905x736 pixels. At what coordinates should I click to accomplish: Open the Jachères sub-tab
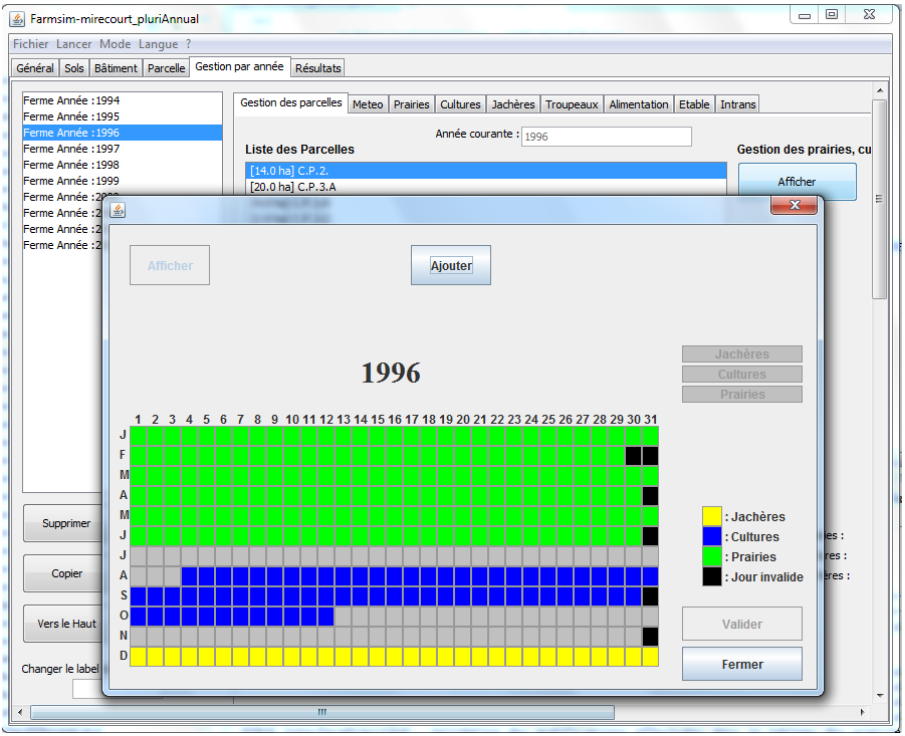pyautogui.click(x=513, y=104)
